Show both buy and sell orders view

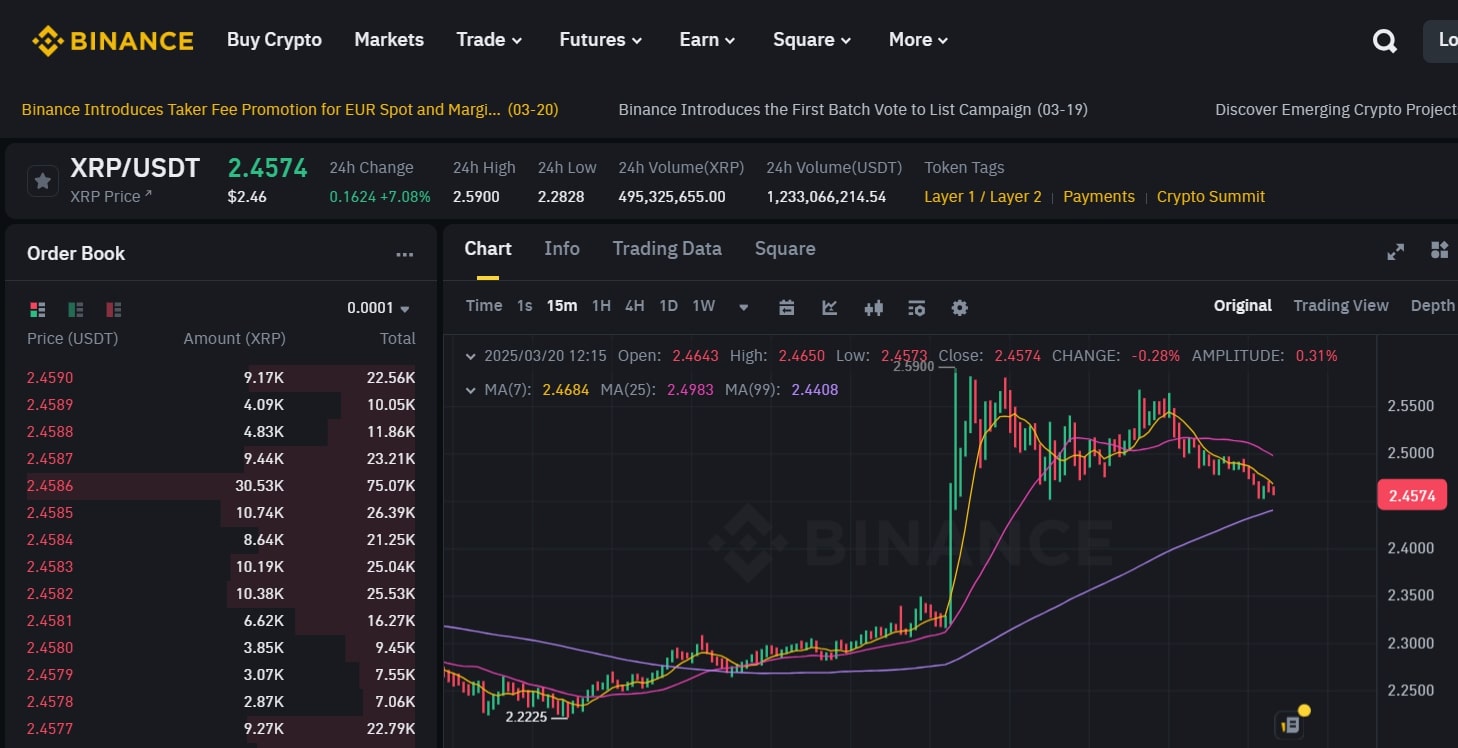coord(38,309)
